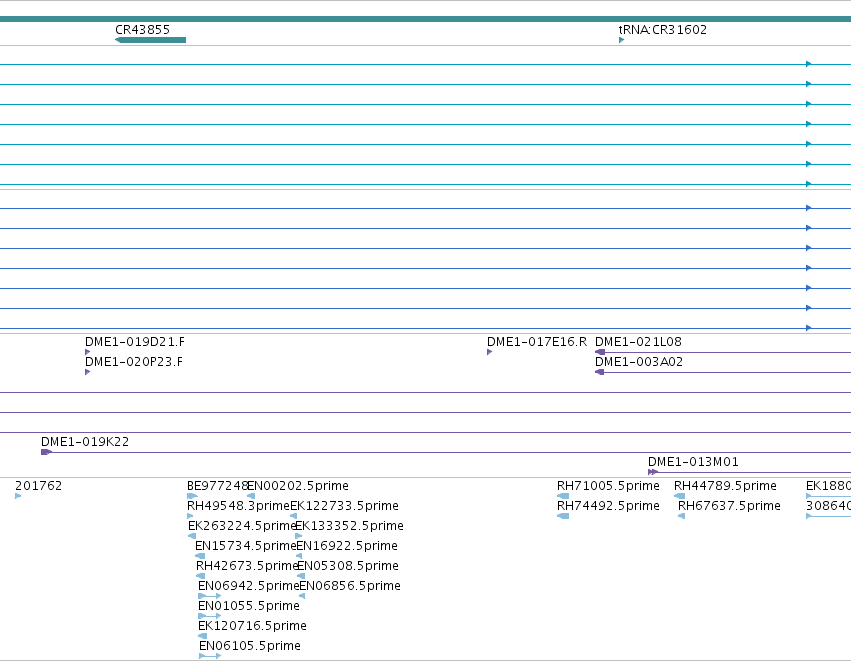Viewport: 851px width, 661px height.
Task: Select the DME1-019K22 feature start block
Action: [47, 452]
